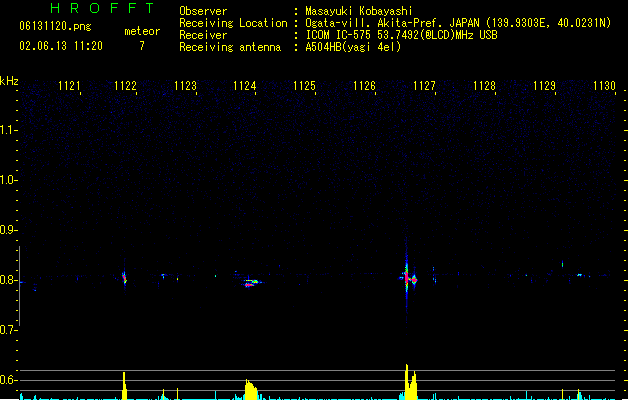629x400 pixels.
Task: Click the Observer label
Action: [x=203, y=11]
